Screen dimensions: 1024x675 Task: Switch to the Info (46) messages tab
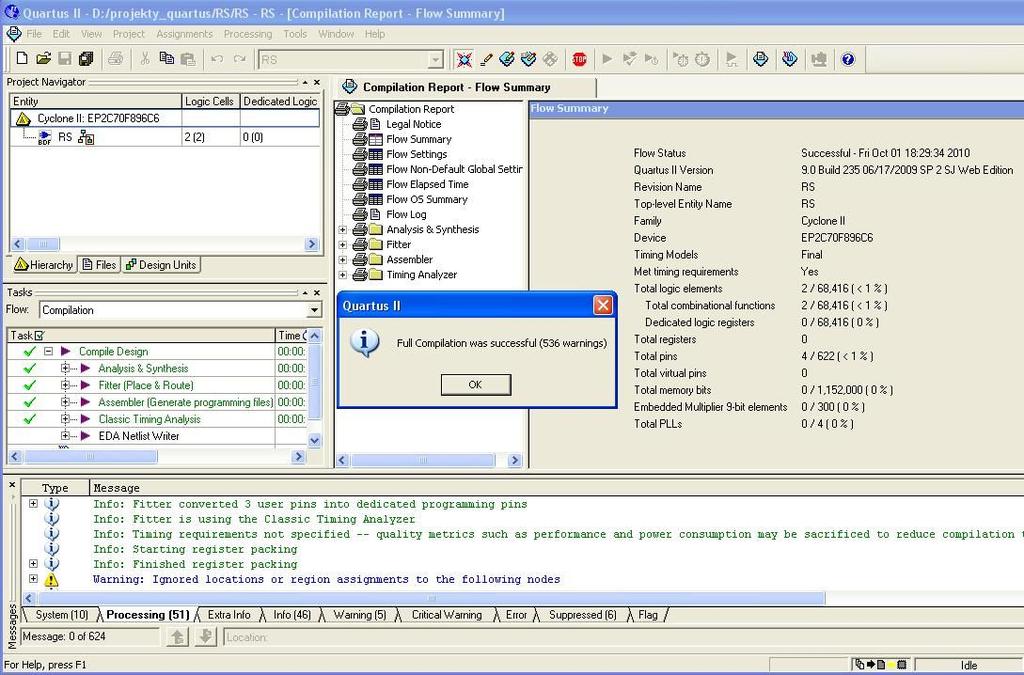point(292,615)
